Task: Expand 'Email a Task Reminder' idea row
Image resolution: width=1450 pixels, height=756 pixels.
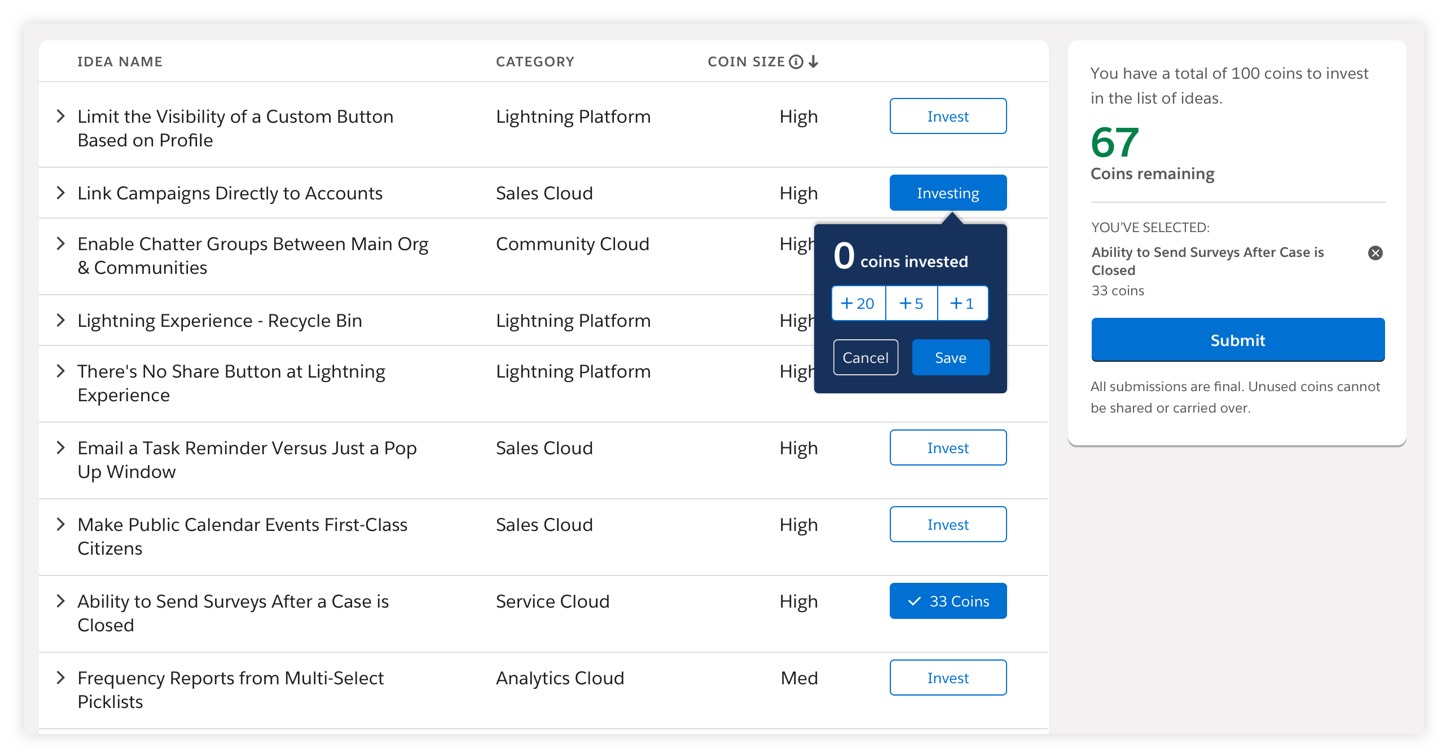Action: click(x=61, y=448)
